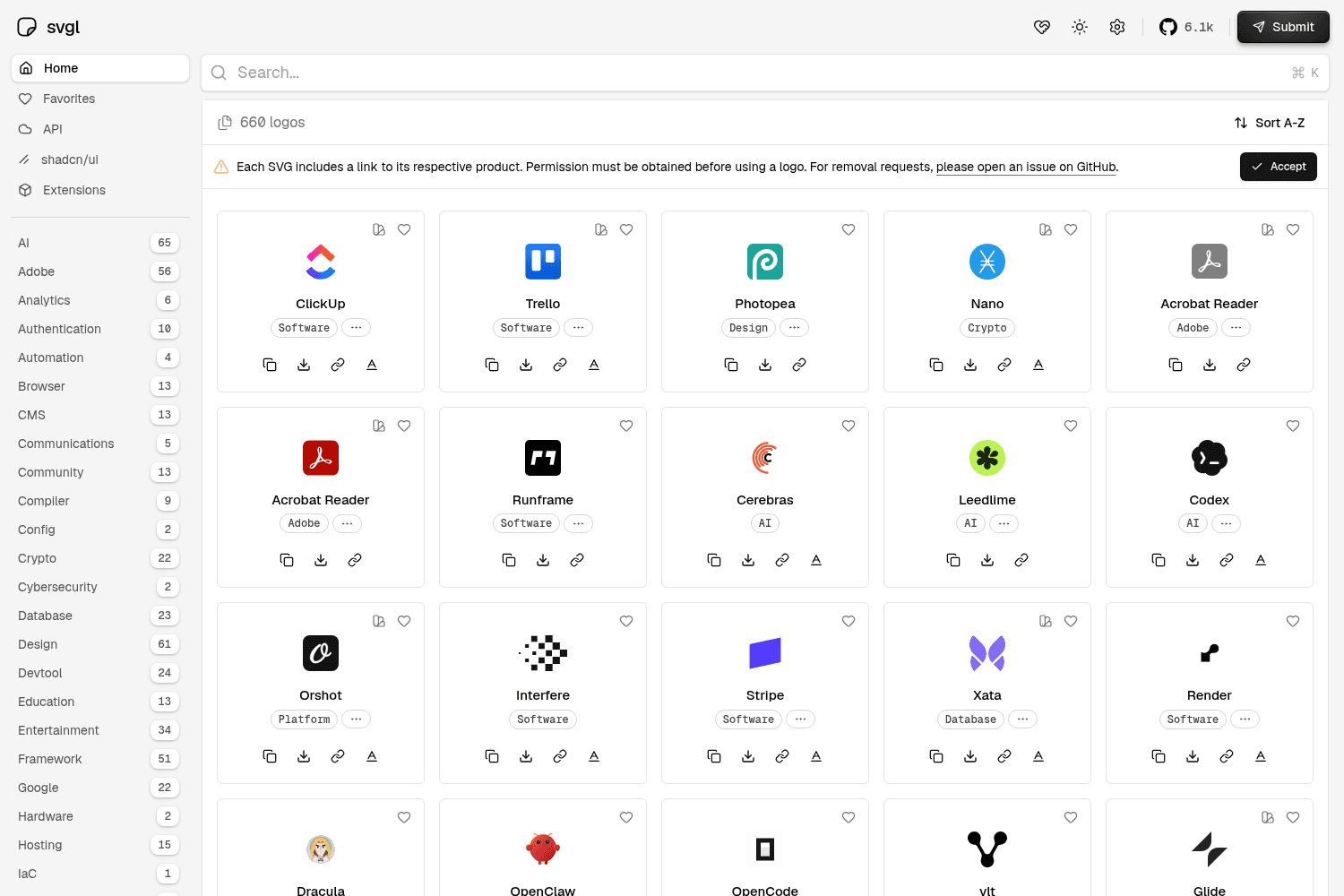Expand more categories for Orshot
This screenshot has width=1344, height=896.
(357, 719)
